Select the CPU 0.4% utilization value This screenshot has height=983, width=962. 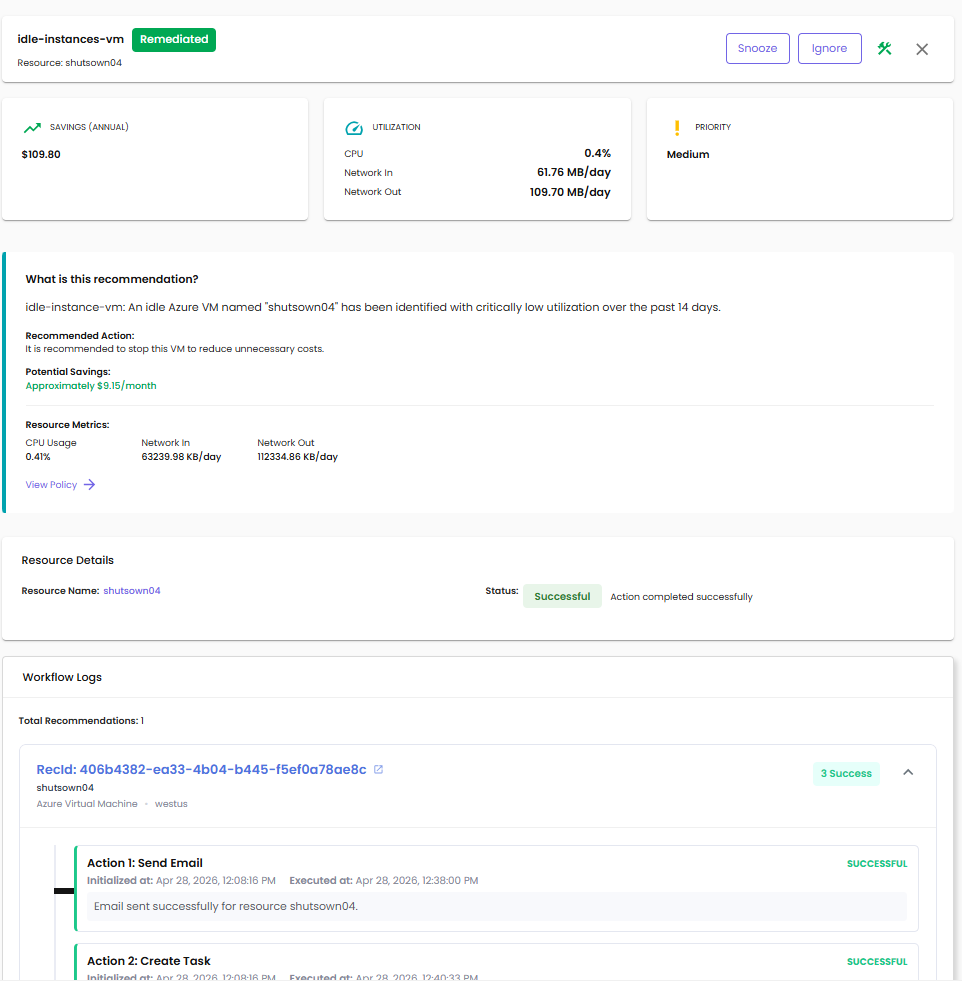click(597, 153)
